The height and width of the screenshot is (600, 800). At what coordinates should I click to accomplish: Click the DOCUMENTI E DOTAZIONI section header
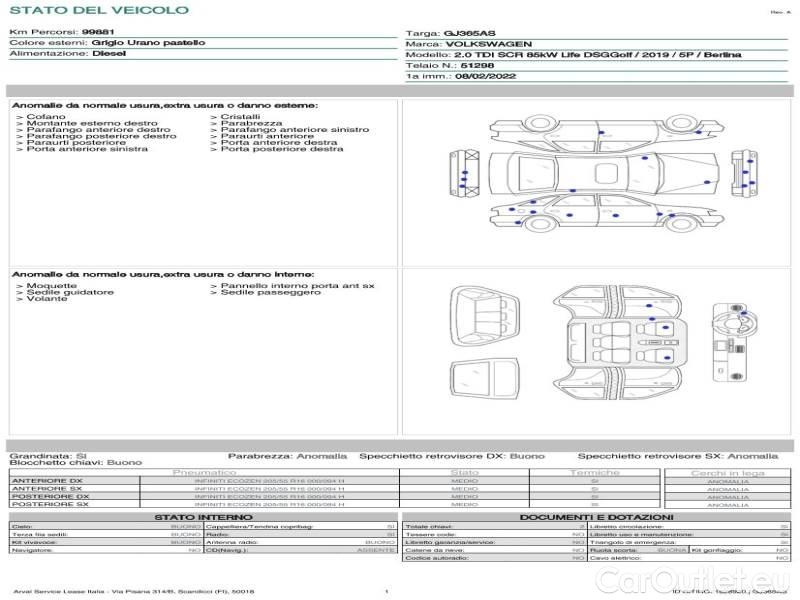(x=596, y=517)
